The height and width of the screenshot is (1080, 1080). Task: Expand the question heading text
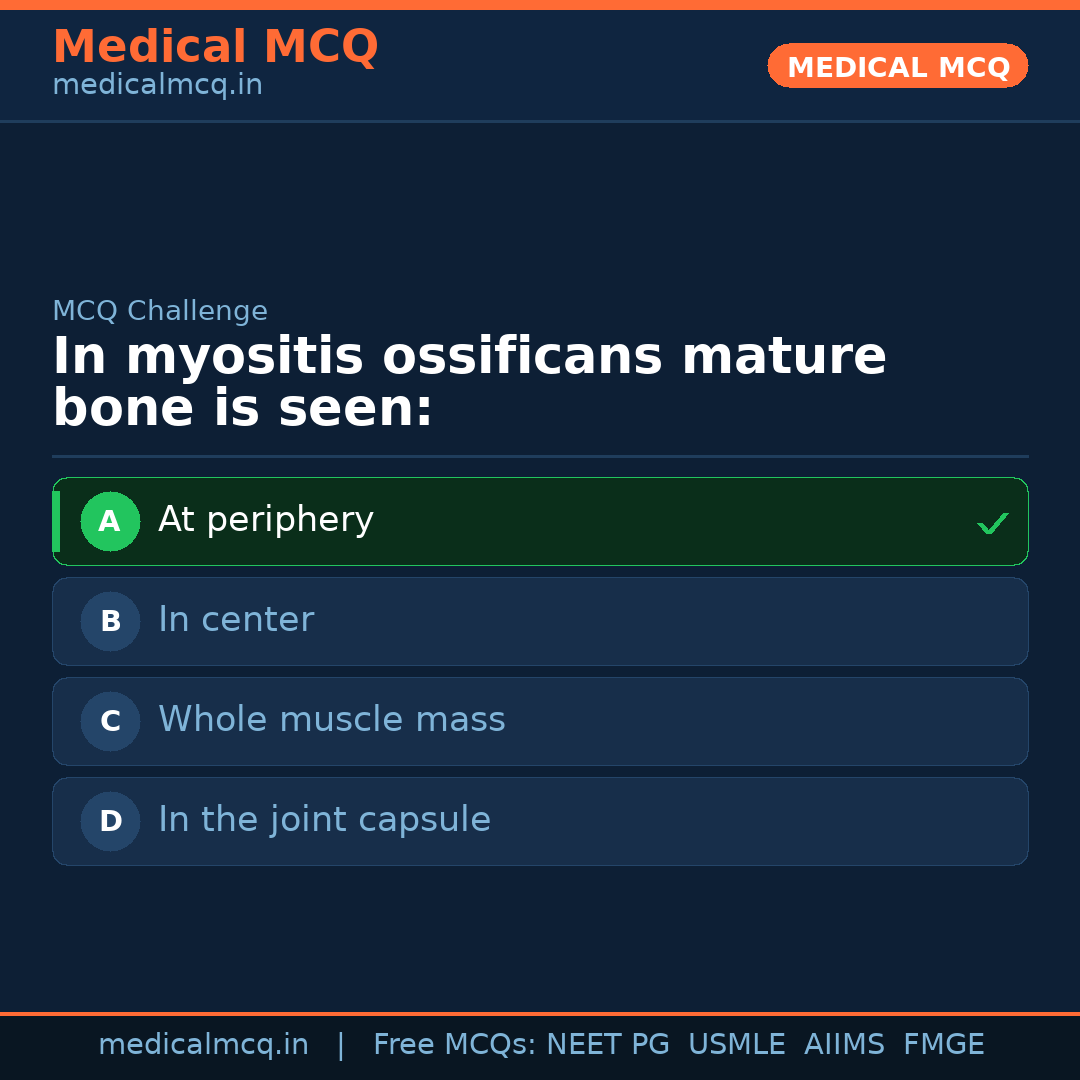tap(470, 380)
